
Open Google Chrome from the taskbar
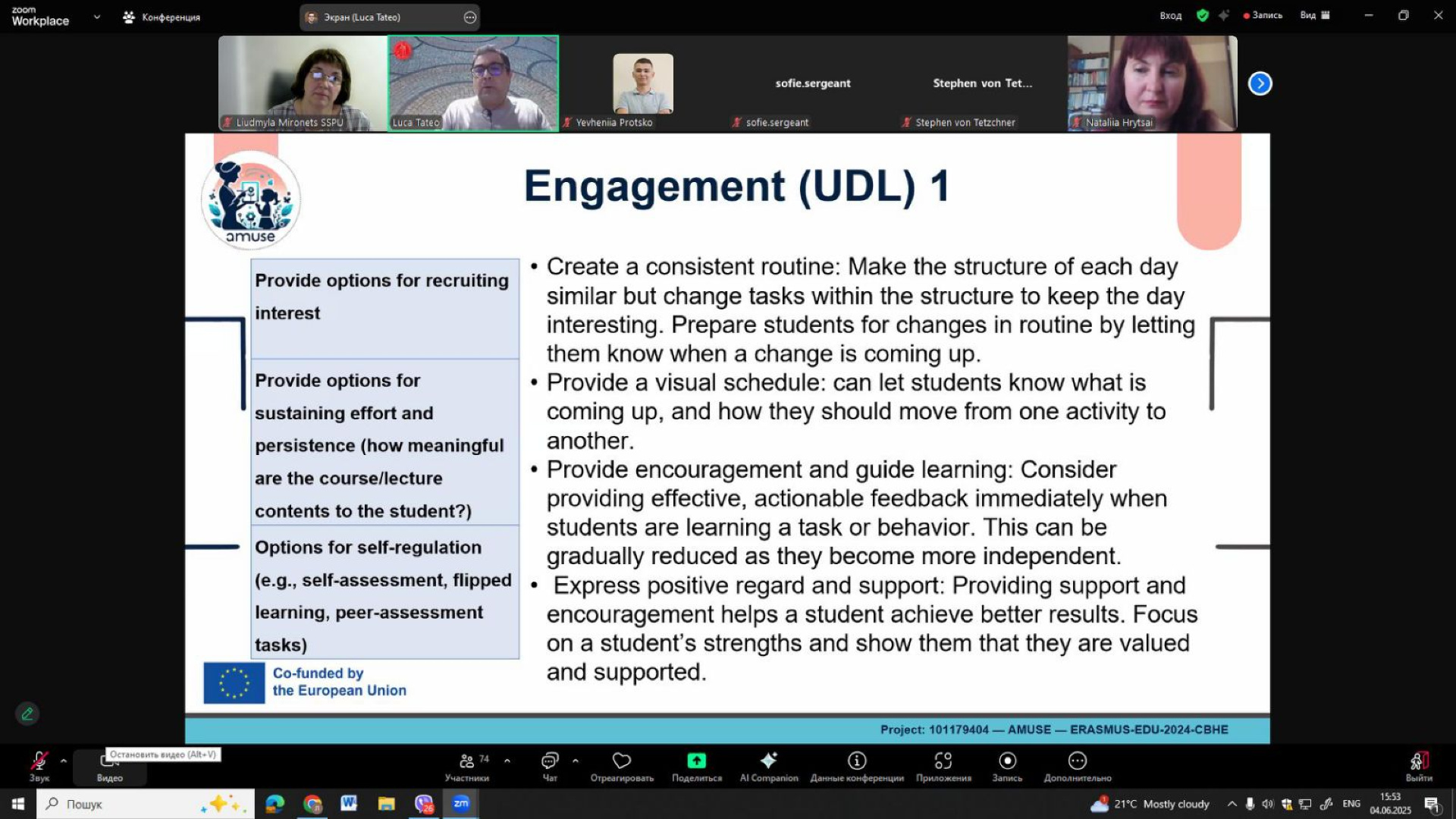click(x=312, y=804)
